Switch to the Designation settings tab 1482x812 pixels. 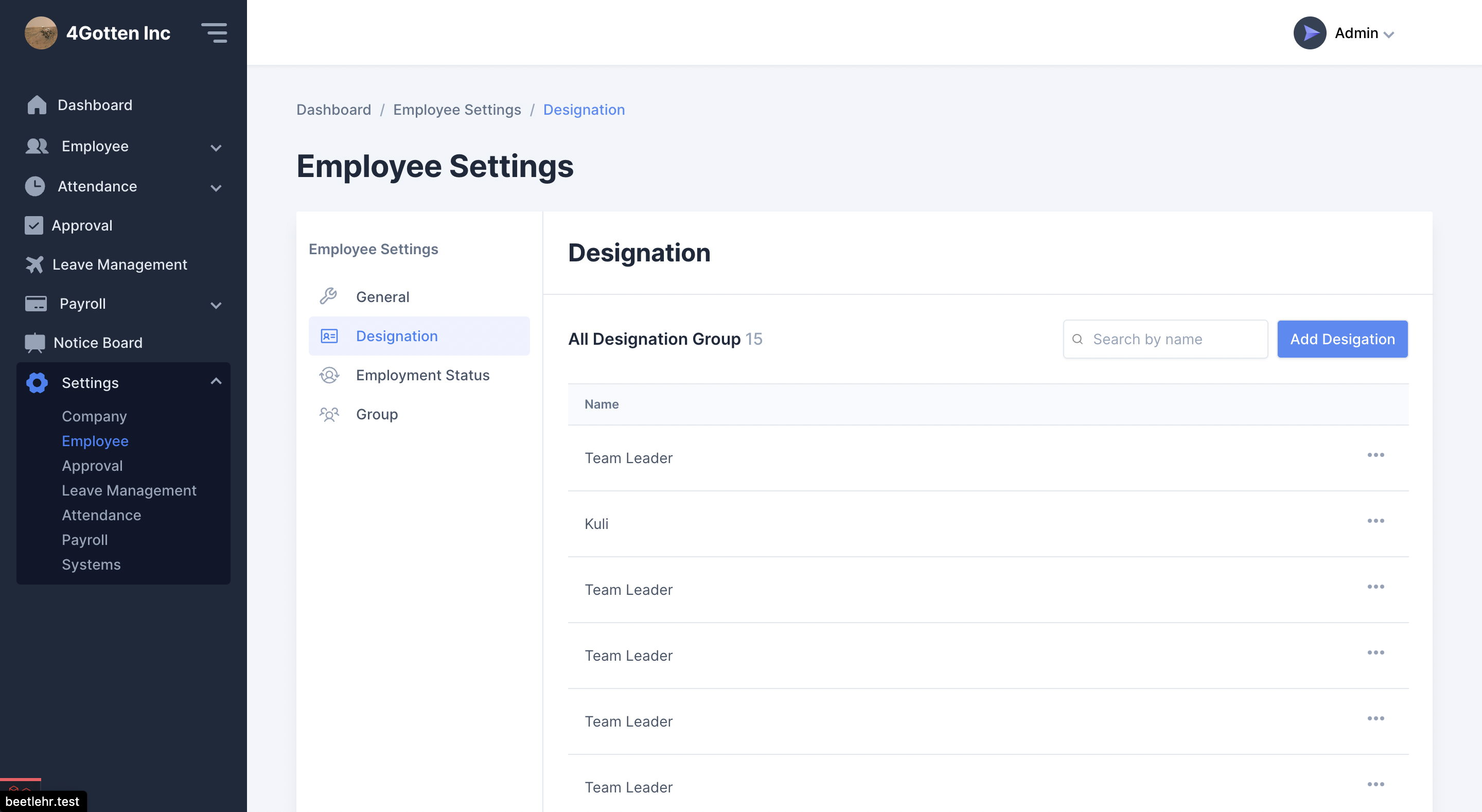[419, 336]
